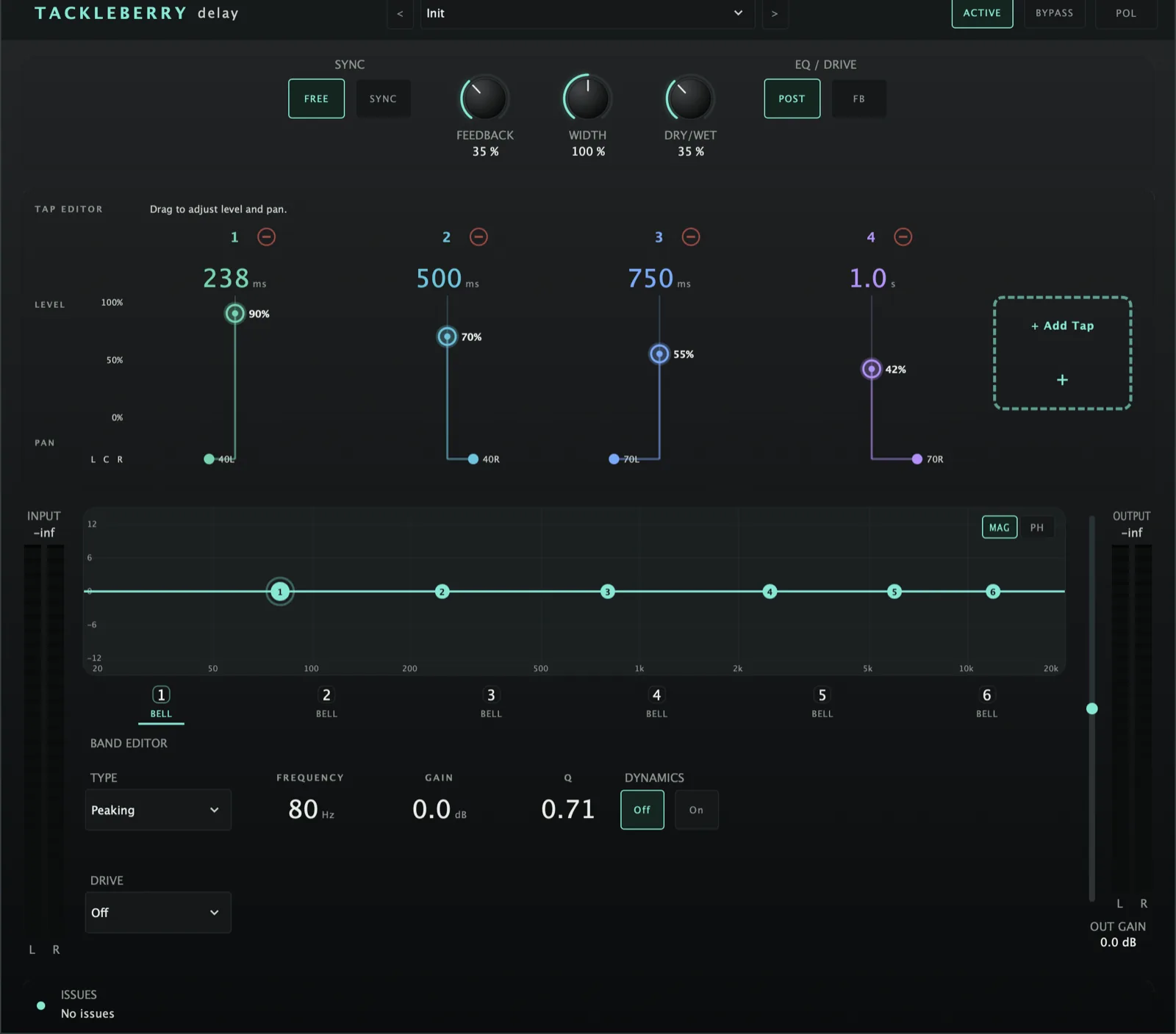This screenshot has width=1176, height=1034.
Task: Open the Init preset dropdown
Action: [587, 14]
